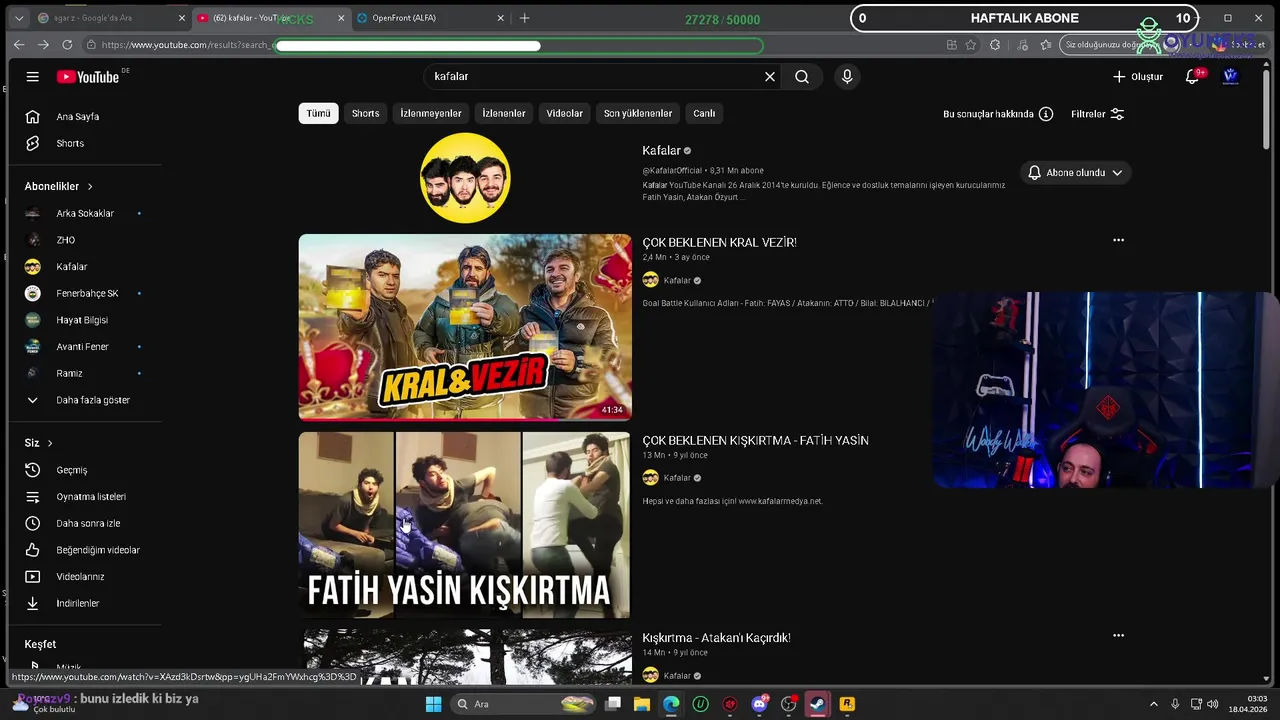The height and width of the screenshot is (720, 1280).
Task: Click Bu sonuçlar hakkında info icon
Action: tap(1046, 114)
